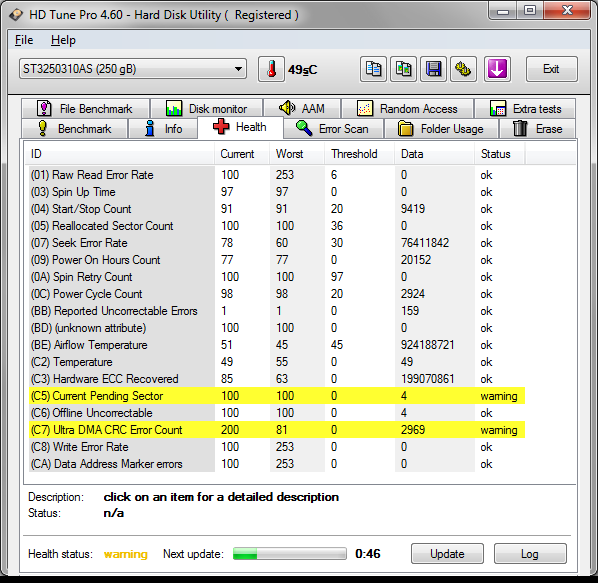
Task: Click the Update button
Action: [x=447, y=553]
